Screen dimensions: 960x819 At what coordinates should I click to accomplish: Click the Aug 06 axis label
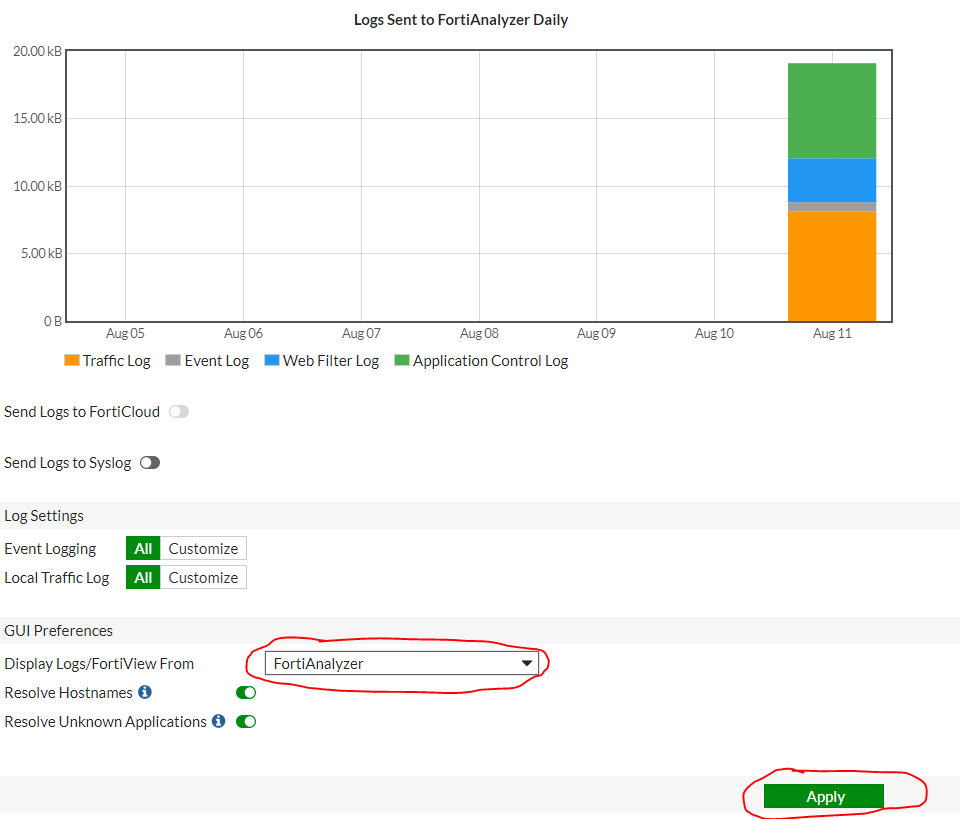(243, 334)
